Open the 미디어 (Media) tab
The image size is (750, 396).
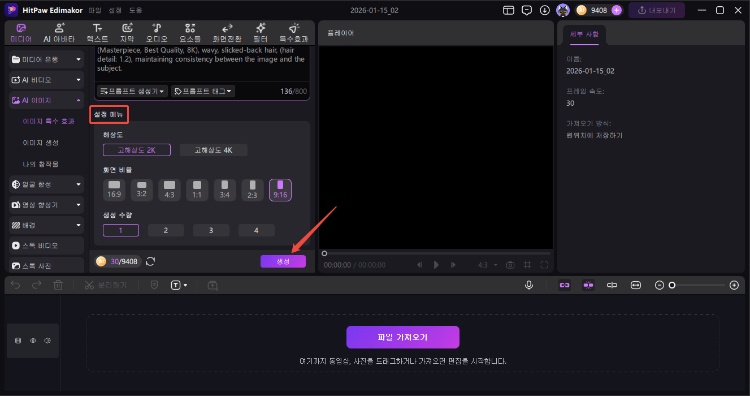(21, 33)
